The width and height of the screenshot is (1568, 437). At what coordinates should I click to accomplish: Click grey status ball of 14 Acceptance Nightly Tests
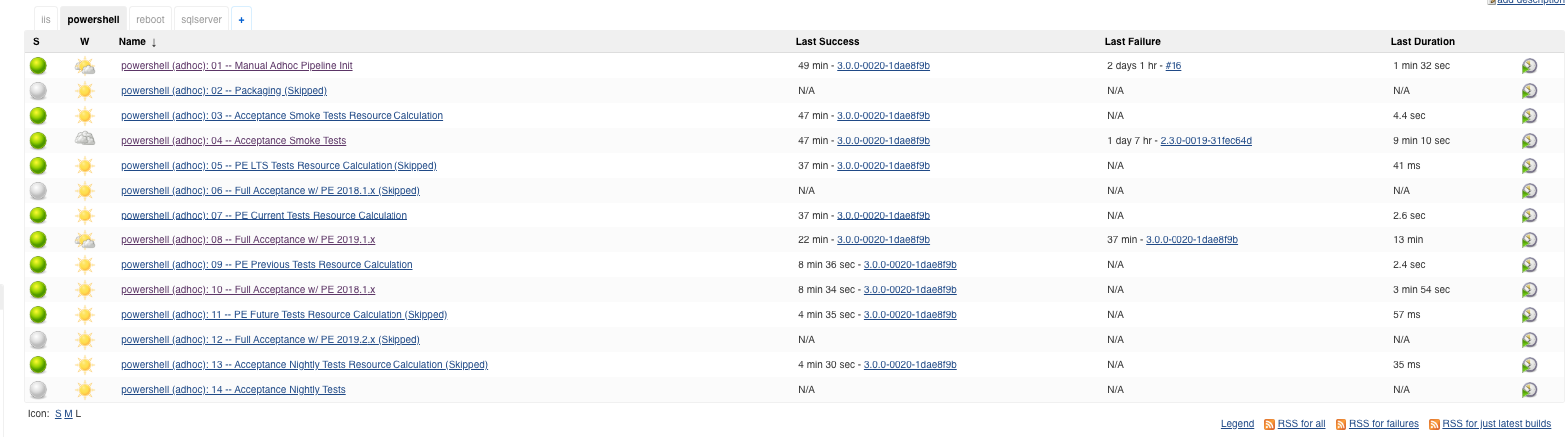coord(38,390)
